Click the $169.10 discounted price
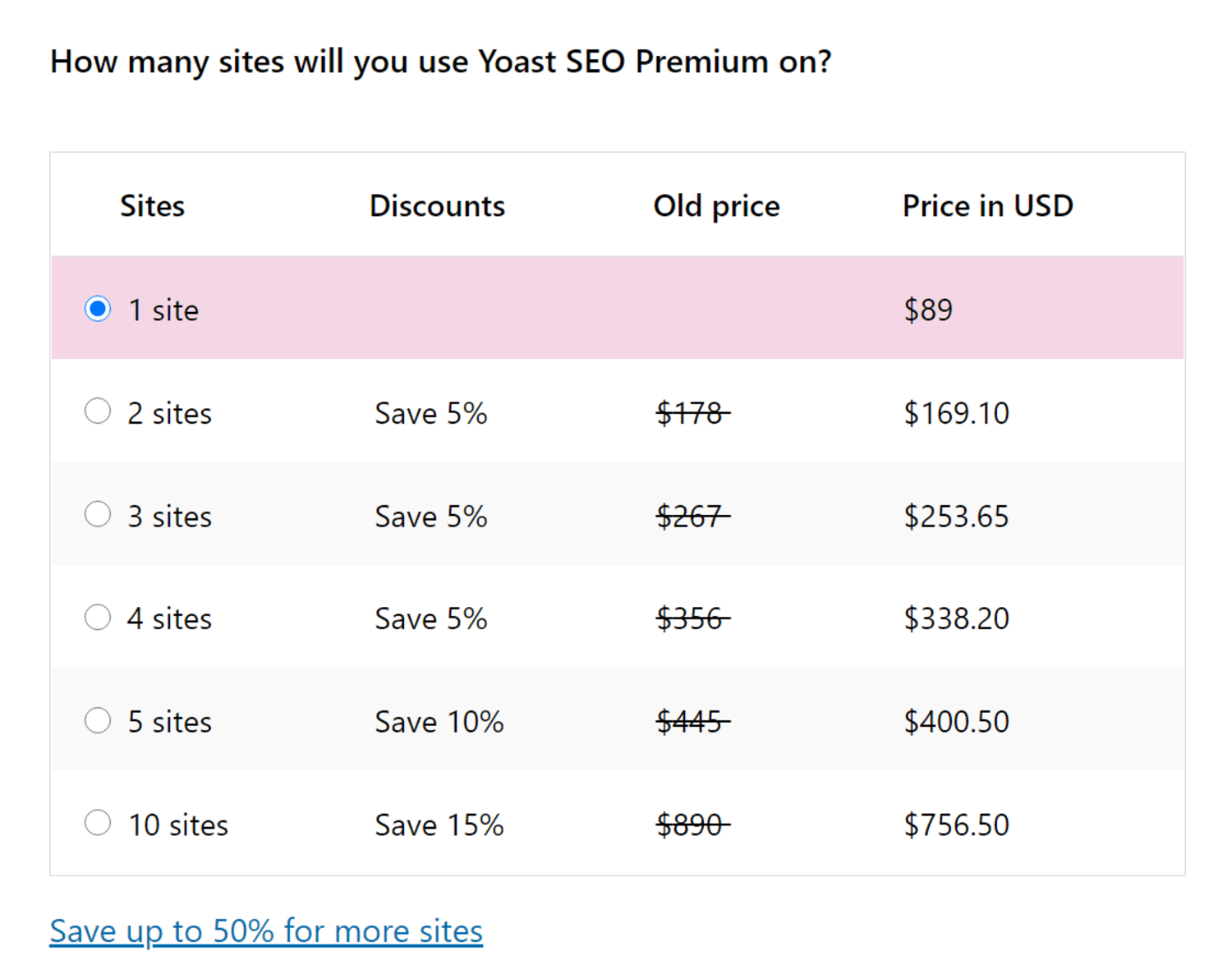 [x=957, y=413]
